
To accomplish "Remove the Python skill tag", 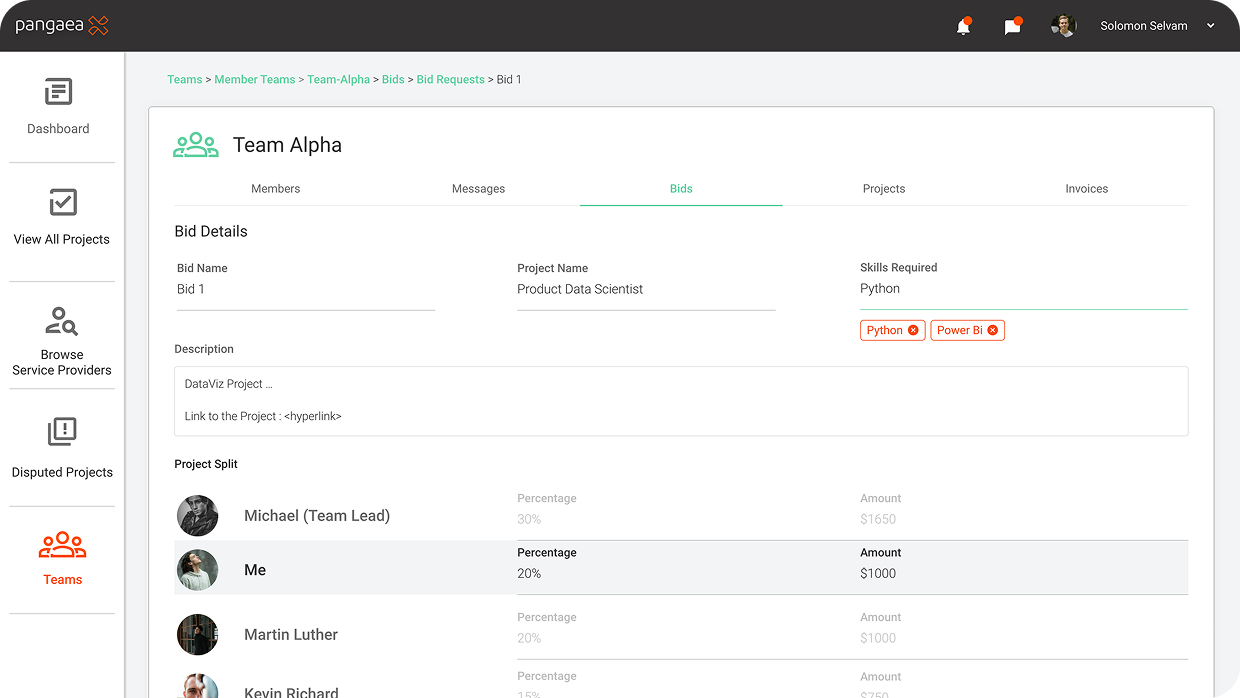I will coord(913,330).
